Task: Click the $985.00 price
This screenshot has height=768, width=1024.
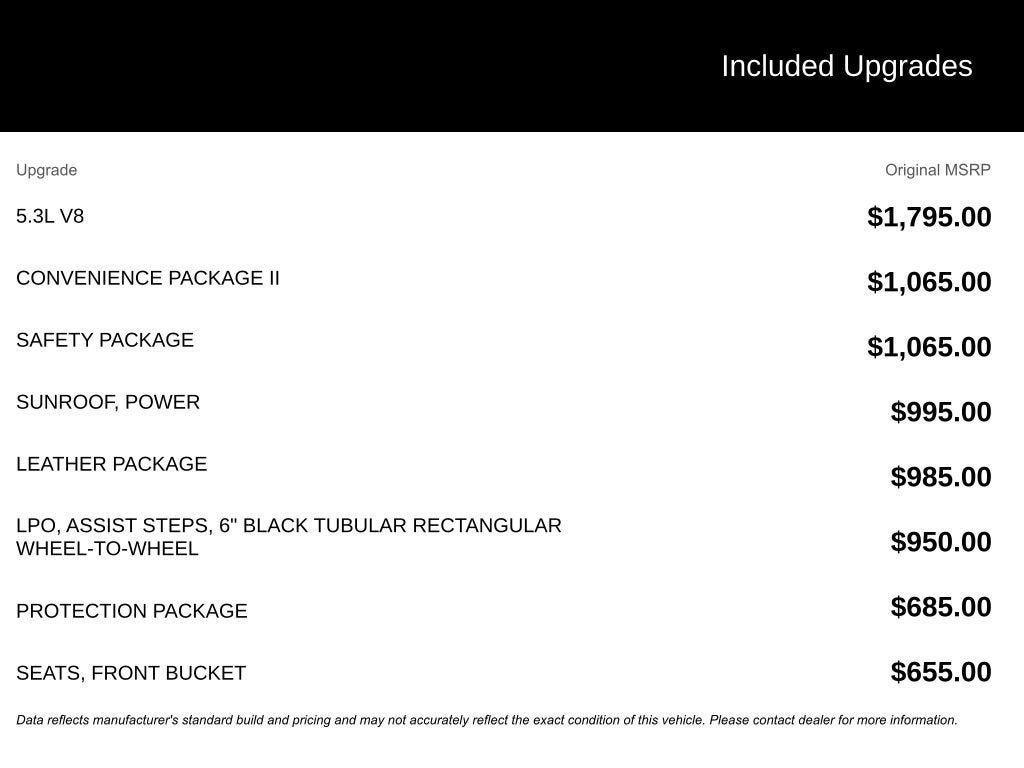Action: 941,477
